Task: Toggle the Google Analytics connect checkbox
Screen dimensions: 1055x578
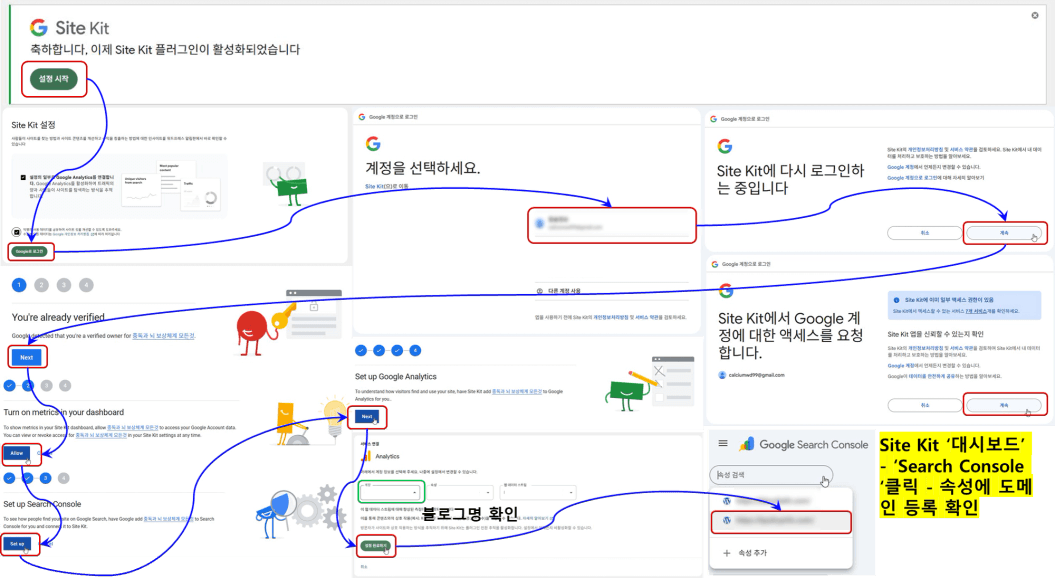Action: point(24,178)
